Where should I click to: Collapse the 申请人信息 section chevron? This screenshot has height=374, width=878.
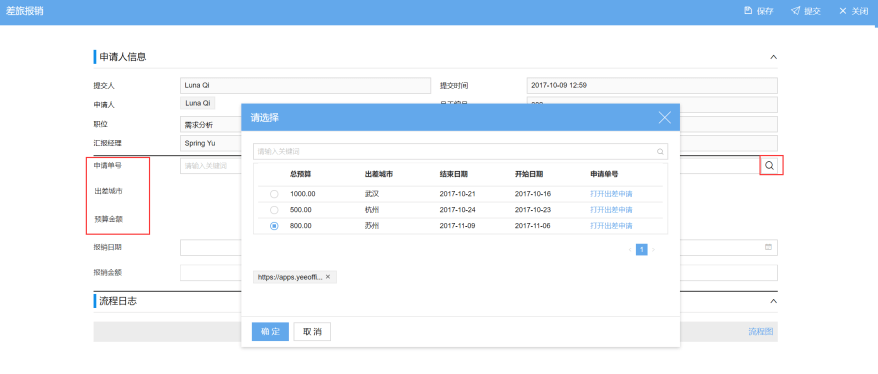point(773,57)
